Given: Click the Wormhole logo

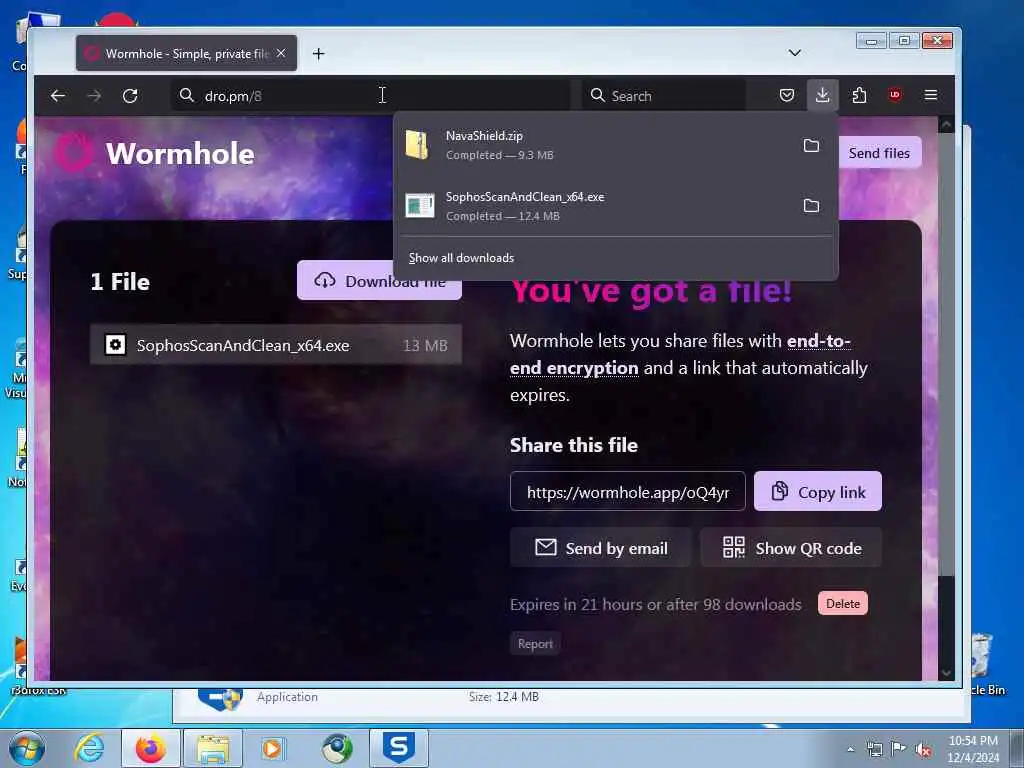Looking at the screenshot, I should click(x=155, y=153).
